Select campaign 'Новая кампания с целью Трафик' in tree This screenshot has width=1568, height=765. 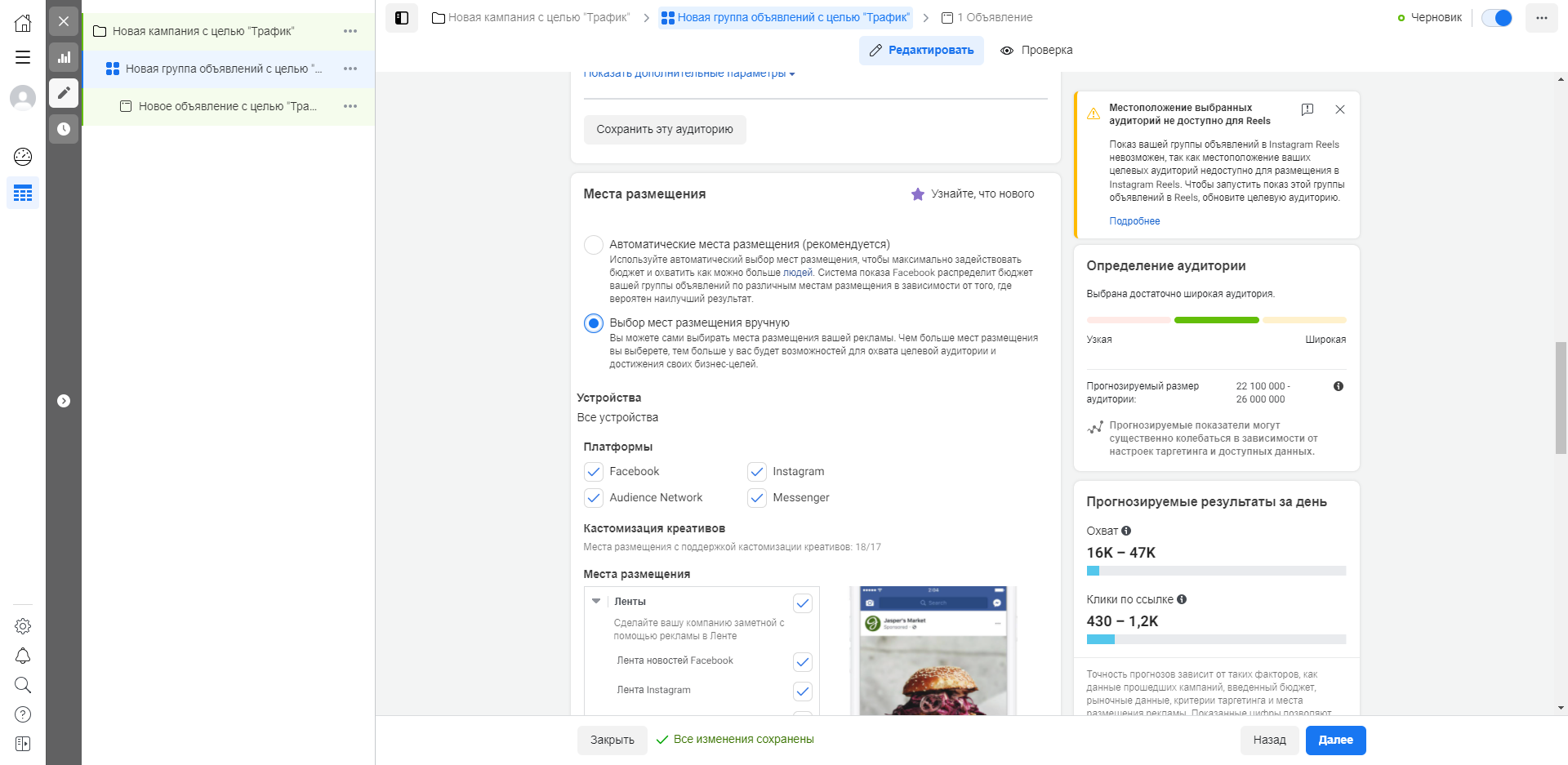229,31
